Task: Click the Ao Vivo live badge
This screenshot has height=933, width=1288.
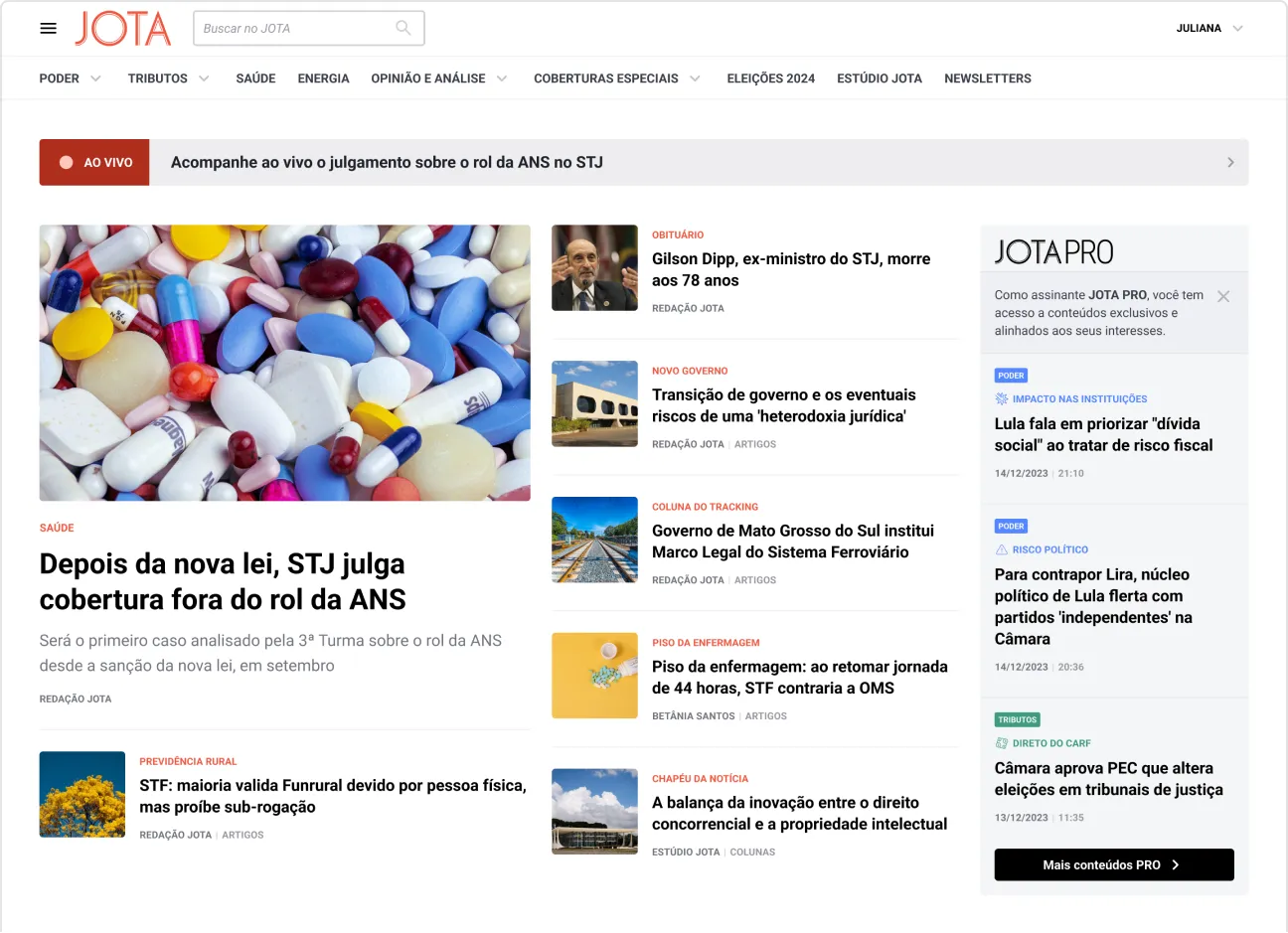Action: pos(94,162)
